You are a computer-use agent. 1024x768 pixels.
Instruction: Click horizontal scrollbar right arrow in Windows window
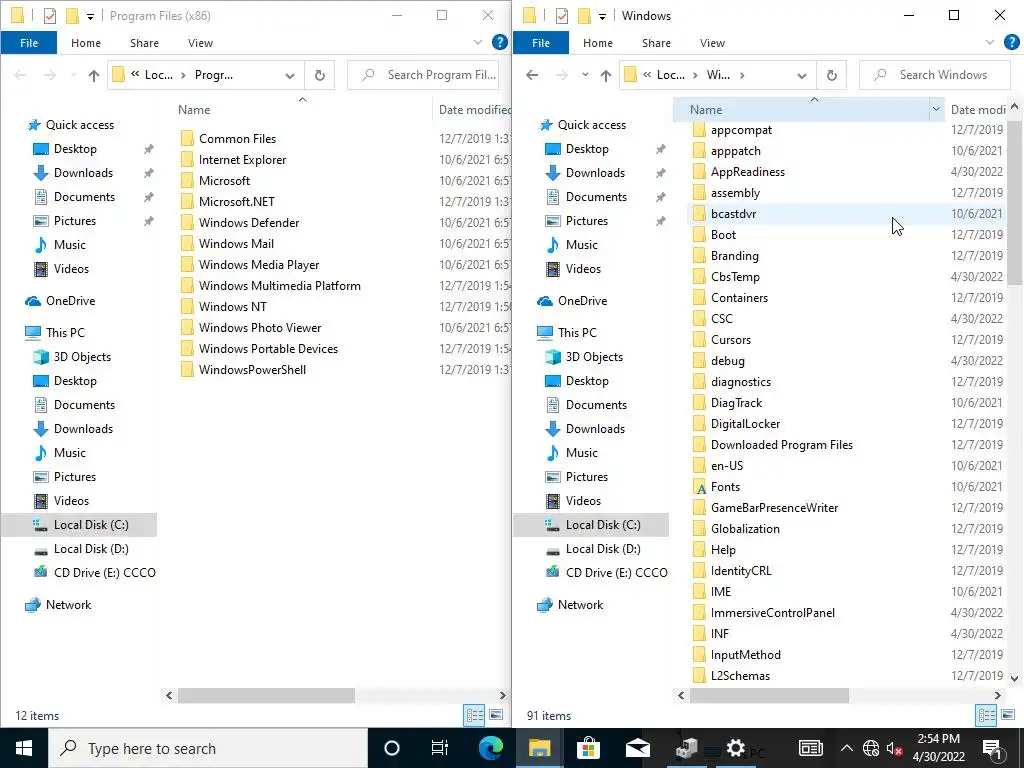(997, 696)
